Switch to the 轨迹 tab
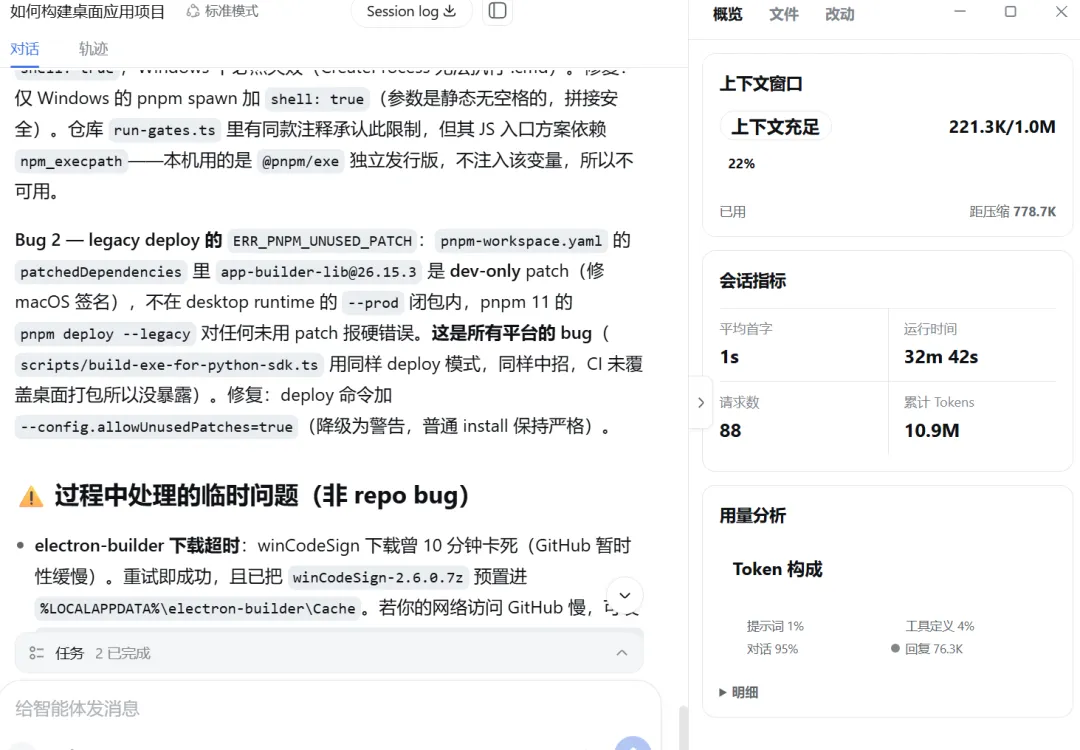Viewport: 1080px width, 750px height. tap(93, 49)
